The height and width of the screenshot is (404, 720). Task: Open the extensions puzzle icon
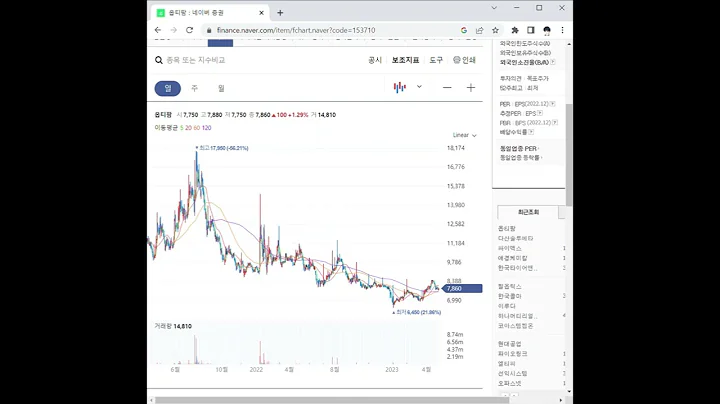coord(515,30)
